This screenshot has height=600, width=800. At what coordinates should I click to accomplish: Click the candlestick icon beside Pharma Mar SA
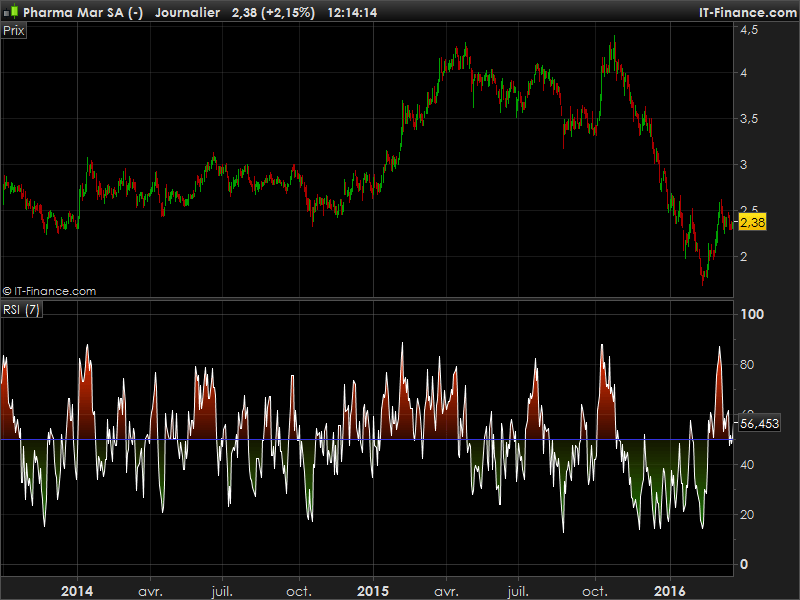[x=11, y=12]
